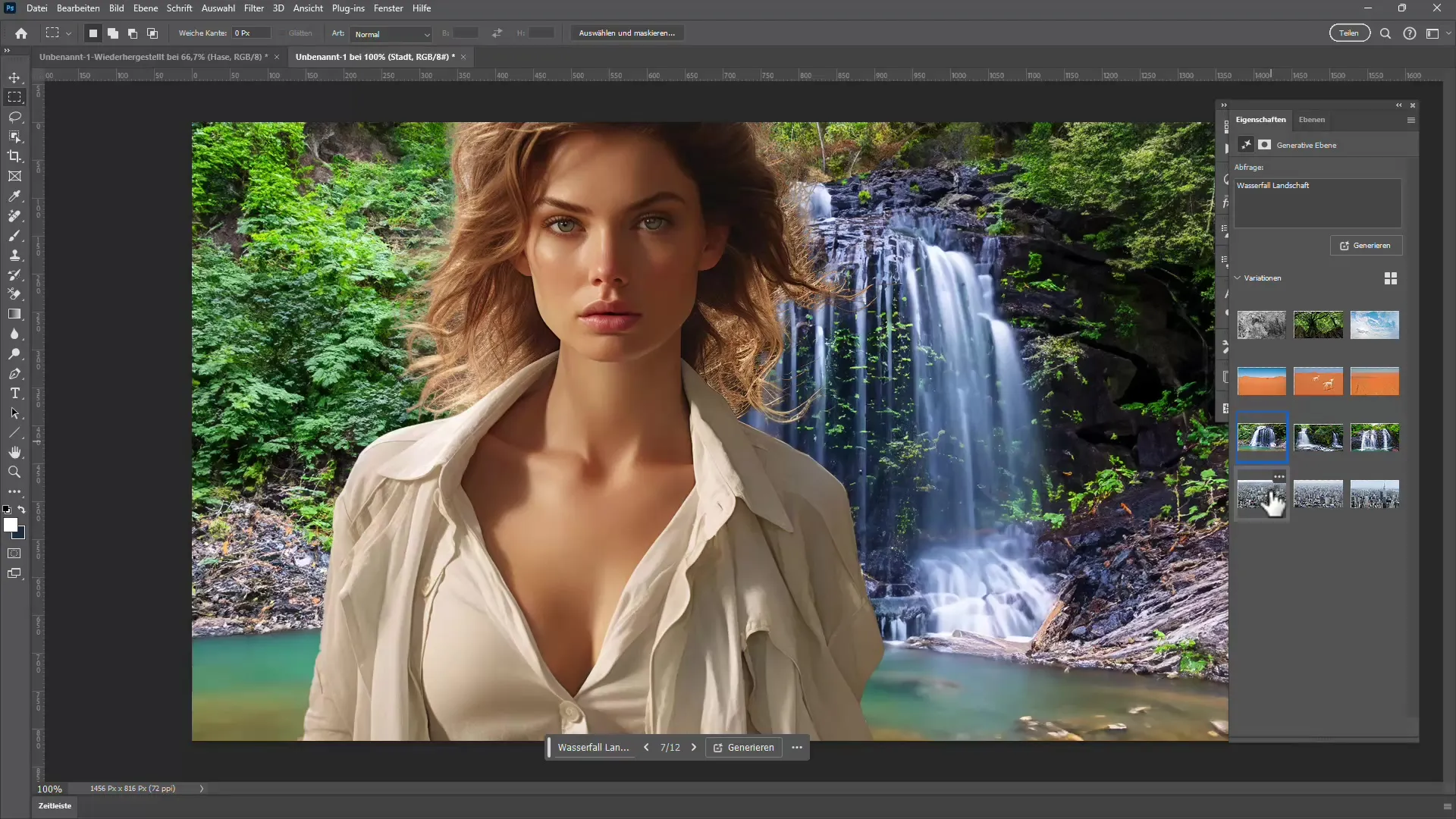
Task: Swap width and height values
Action: pos(497,33)
